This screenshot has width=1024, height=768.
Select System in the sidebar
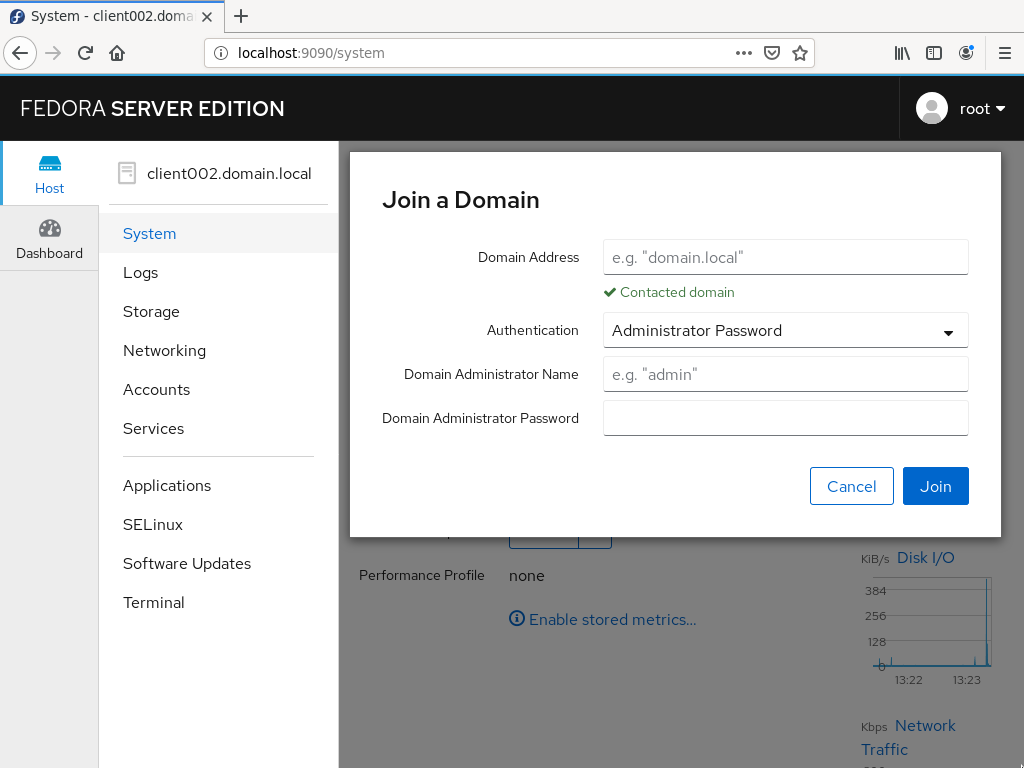(219, 234)
